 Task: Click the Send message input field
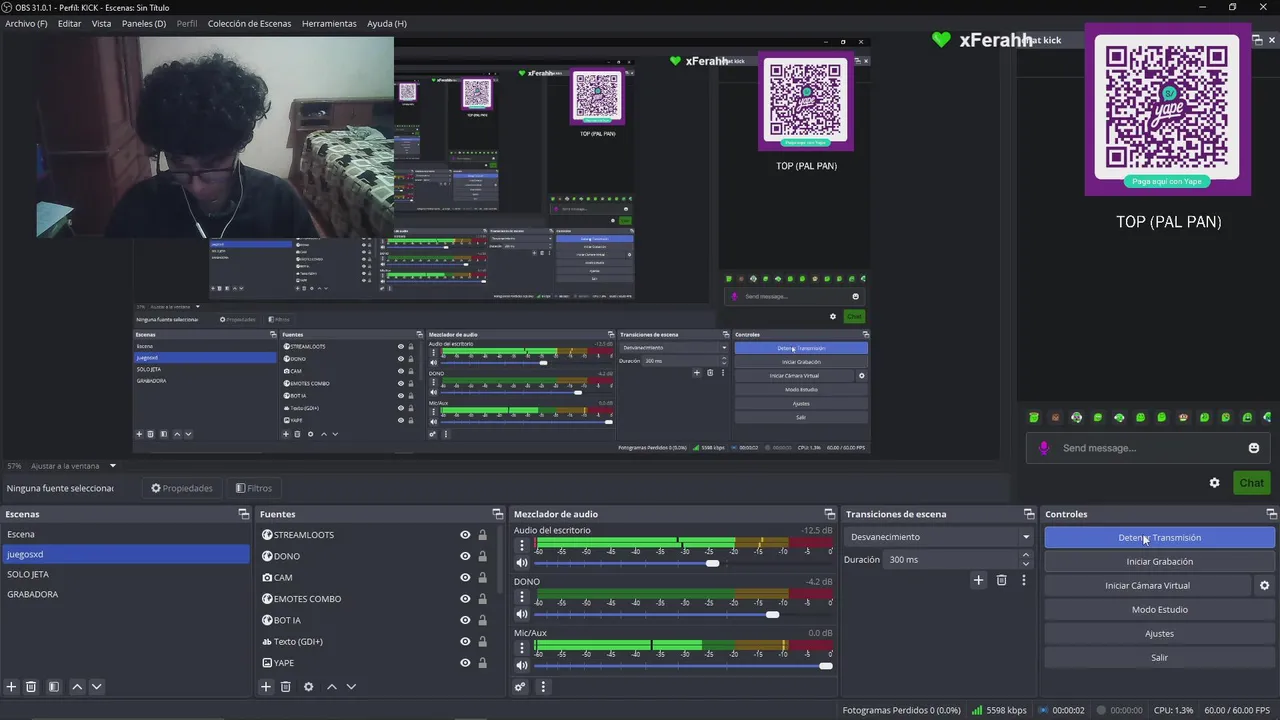coord(1147,448)
